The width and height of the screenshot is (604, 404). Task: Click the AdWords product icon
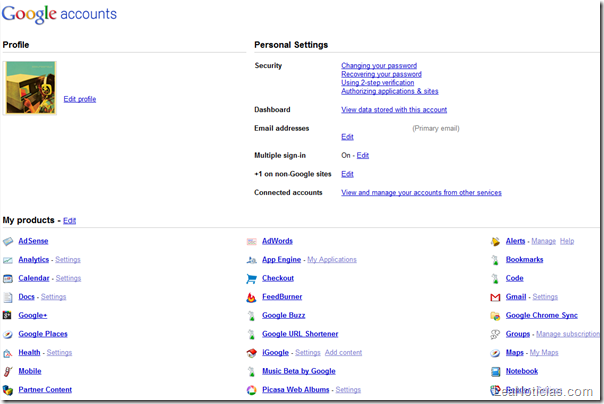point(251,241)
